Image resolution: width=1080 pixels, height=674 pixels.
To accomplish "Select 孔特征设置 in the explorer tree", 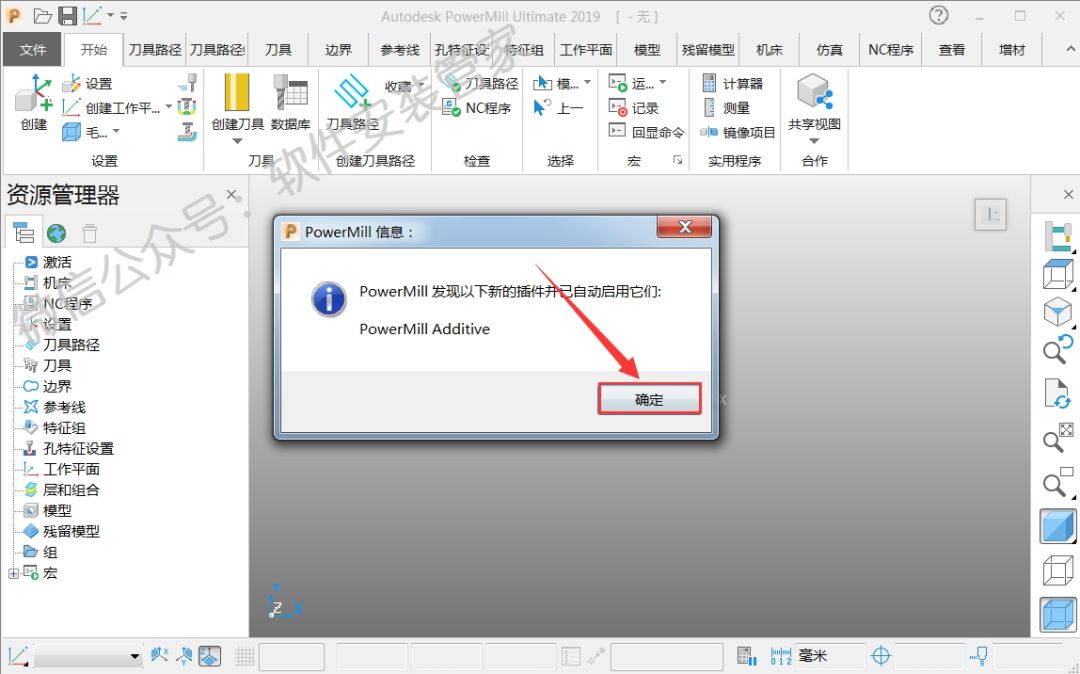I will (78, 448).
